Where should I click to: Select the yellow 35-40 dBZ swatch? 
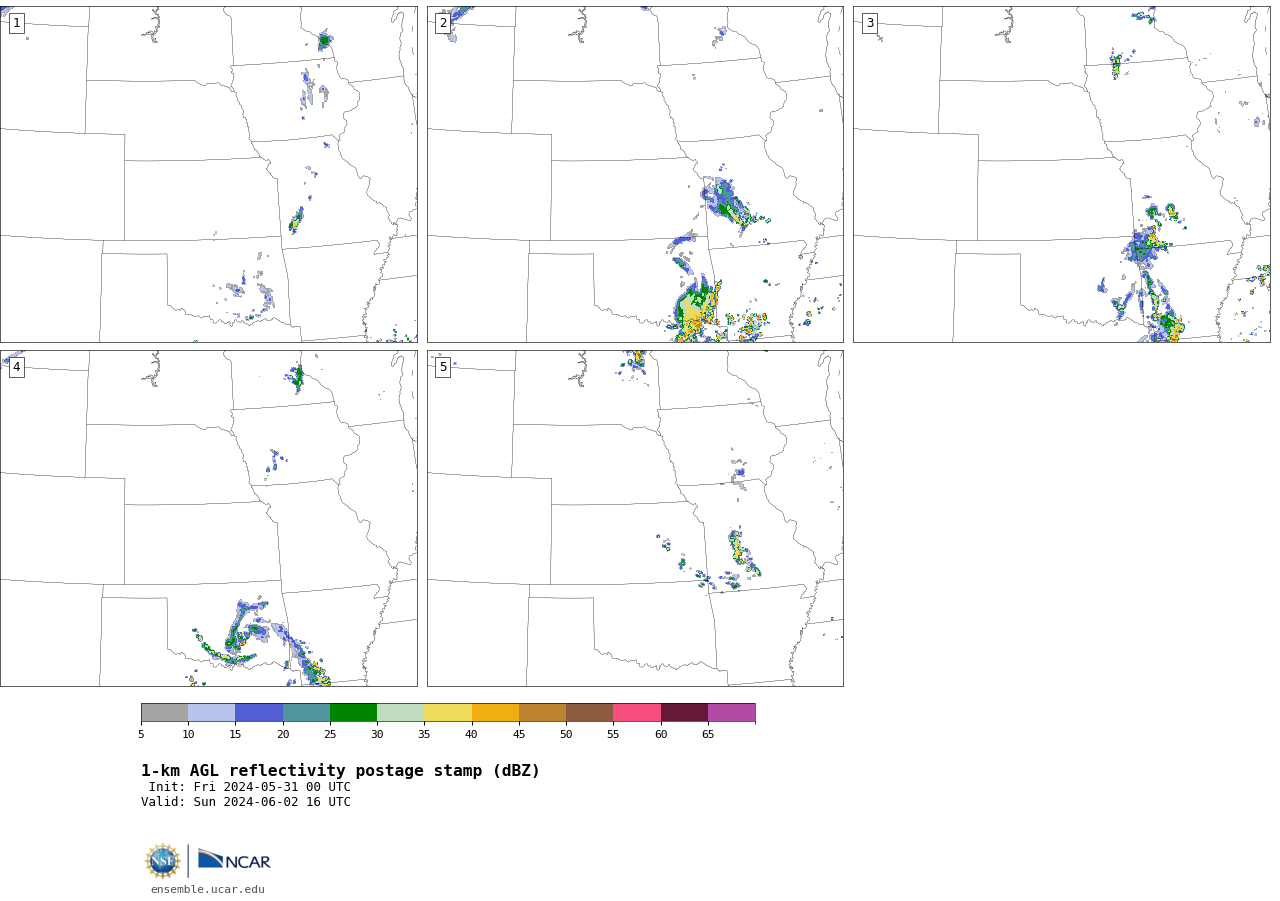448,713
